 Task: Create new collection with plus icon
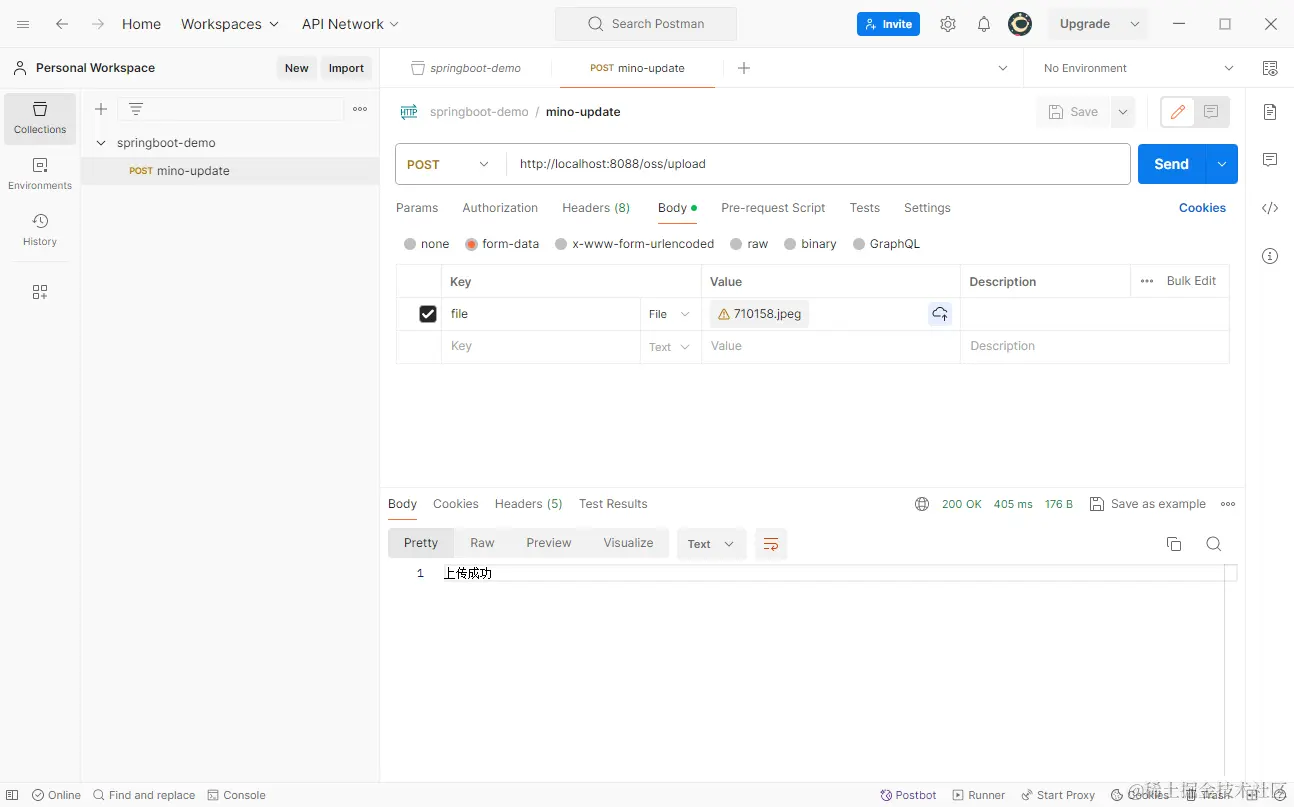[101, 109]
